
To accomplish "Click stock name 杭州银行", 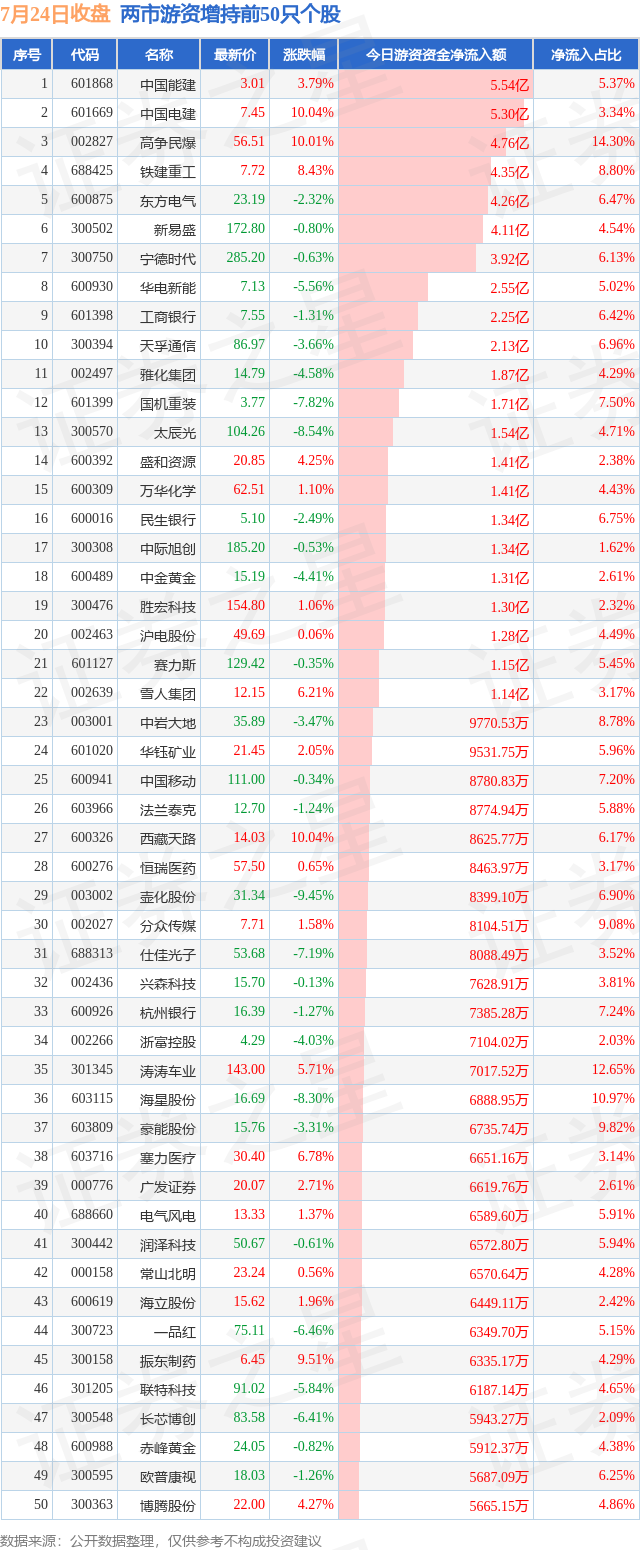I will (x=168, y=1012).
